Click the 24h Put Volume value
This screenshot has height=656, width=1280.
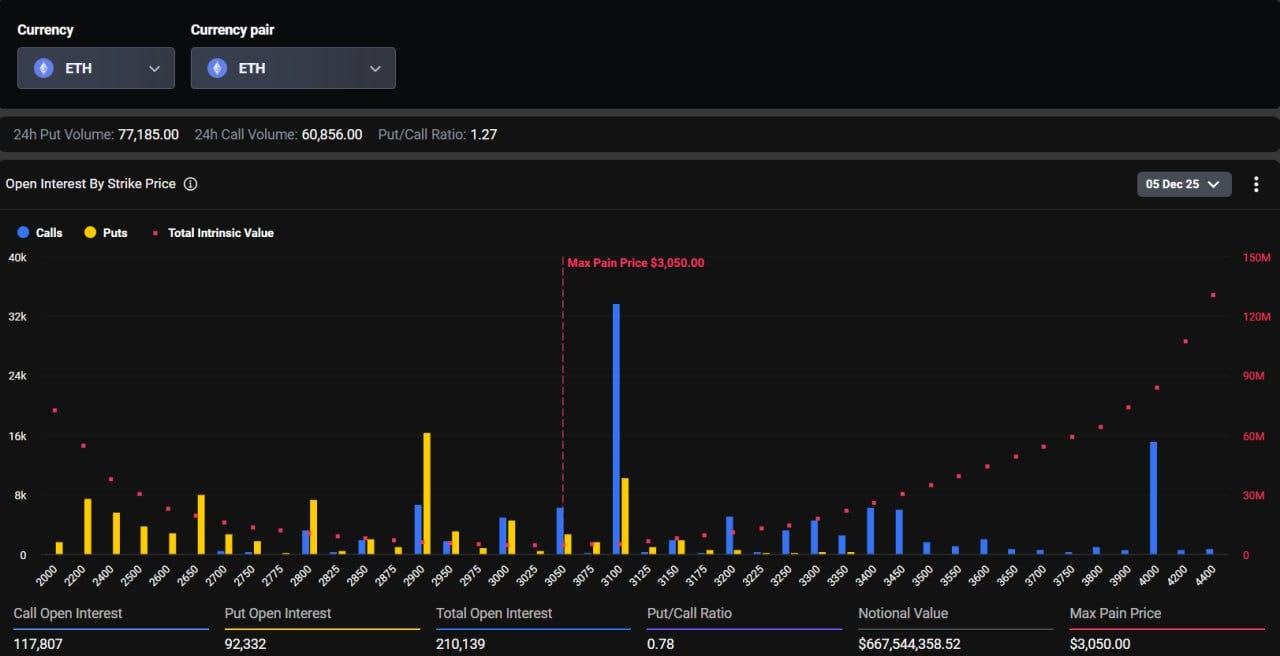(x=148, y=134)
